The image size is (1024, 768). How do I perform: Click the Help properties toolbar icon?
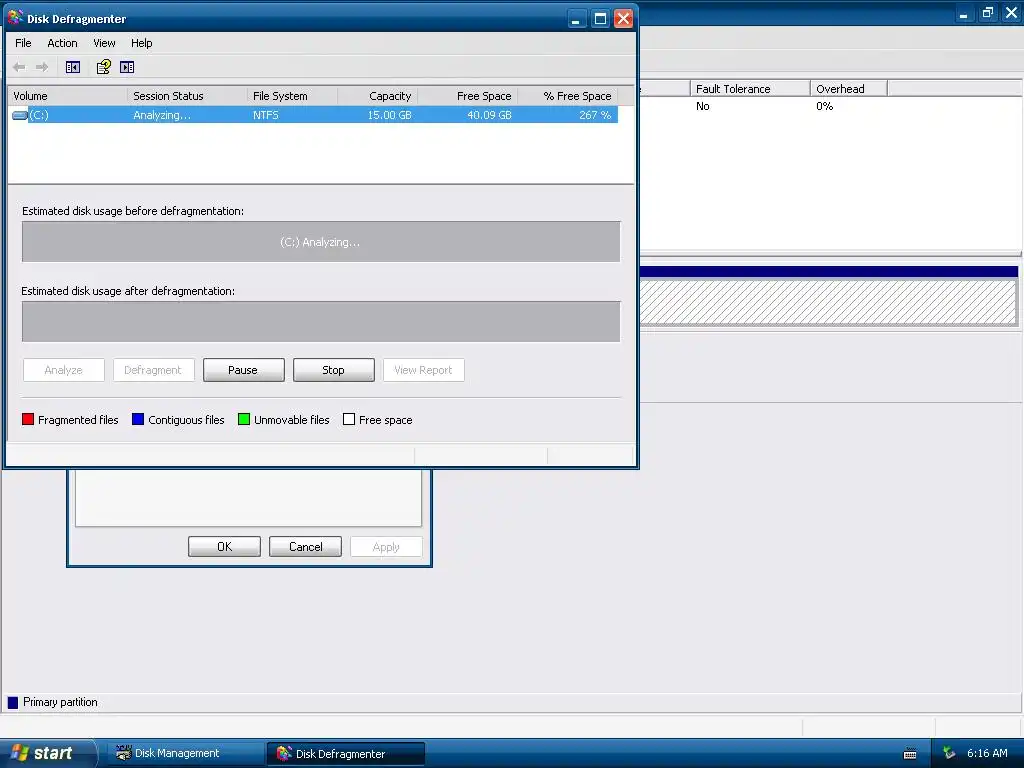point(103,67)
